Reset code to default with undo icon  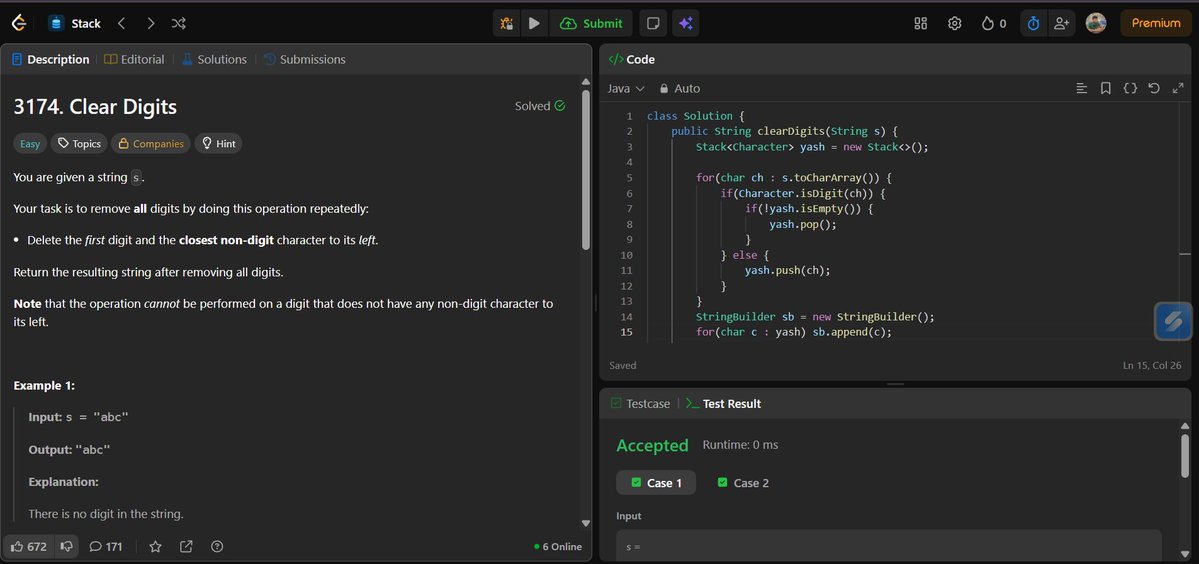[x=1154, y=89]
